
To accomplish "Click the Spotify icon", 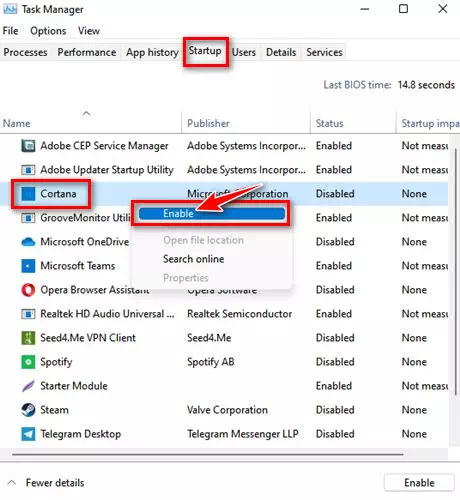I will pos(28,362).
